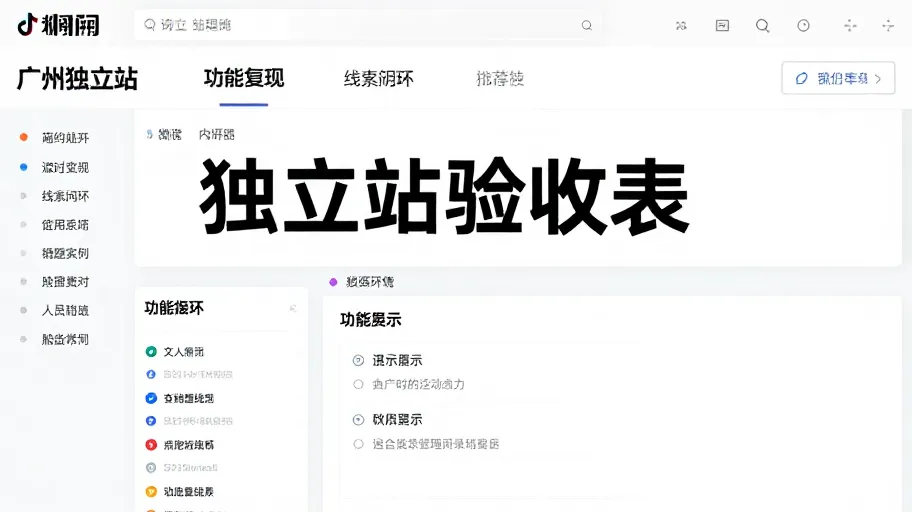
Task: Click the small breadcrumb icon above the big heading
Action: [149, 134]
